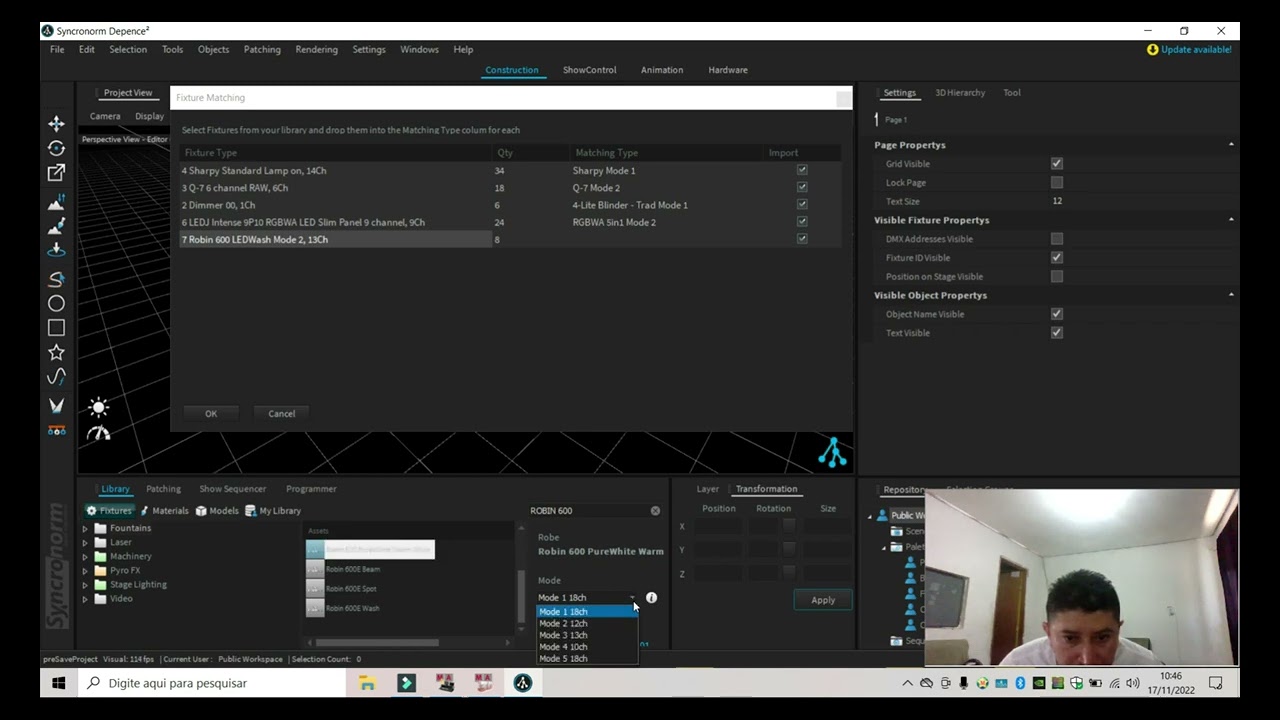
Task: Expand the Stage Lighting folder
Action: tap(85, 584)
